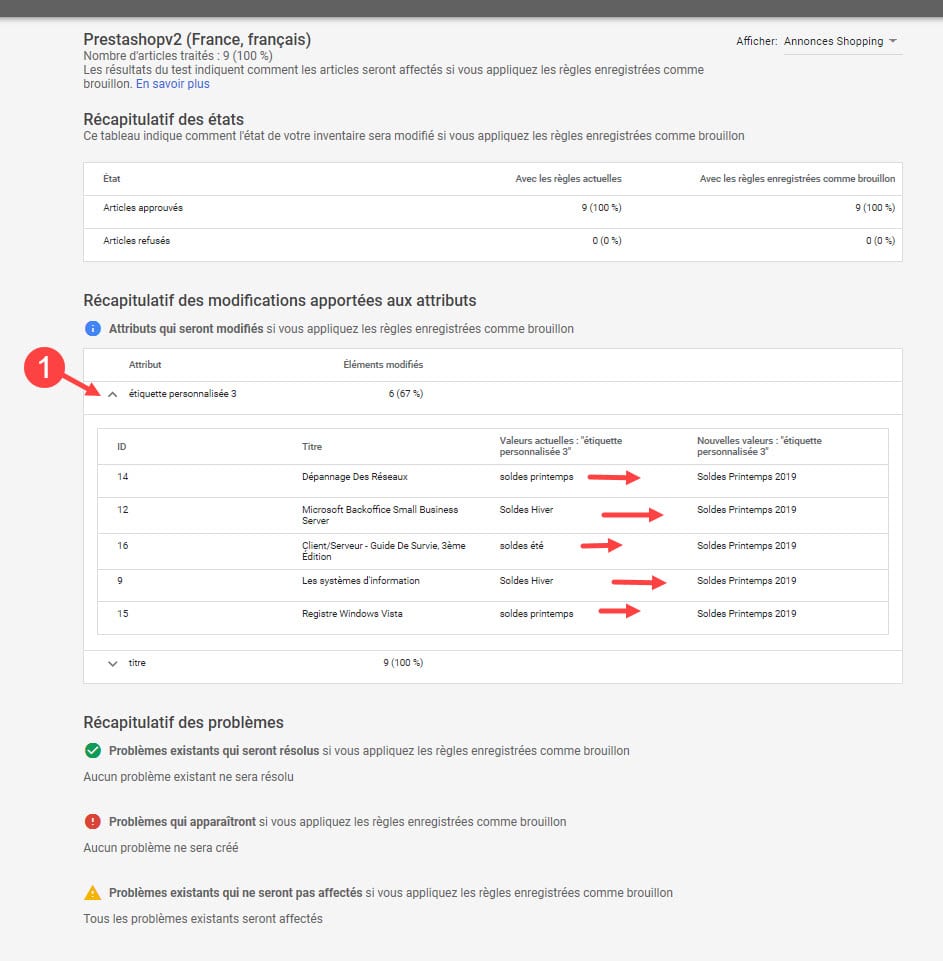The image size is (943, 961).
Task: Click the Microsoft Backoffice Small Business Server row
Action: tap(380, 515)
